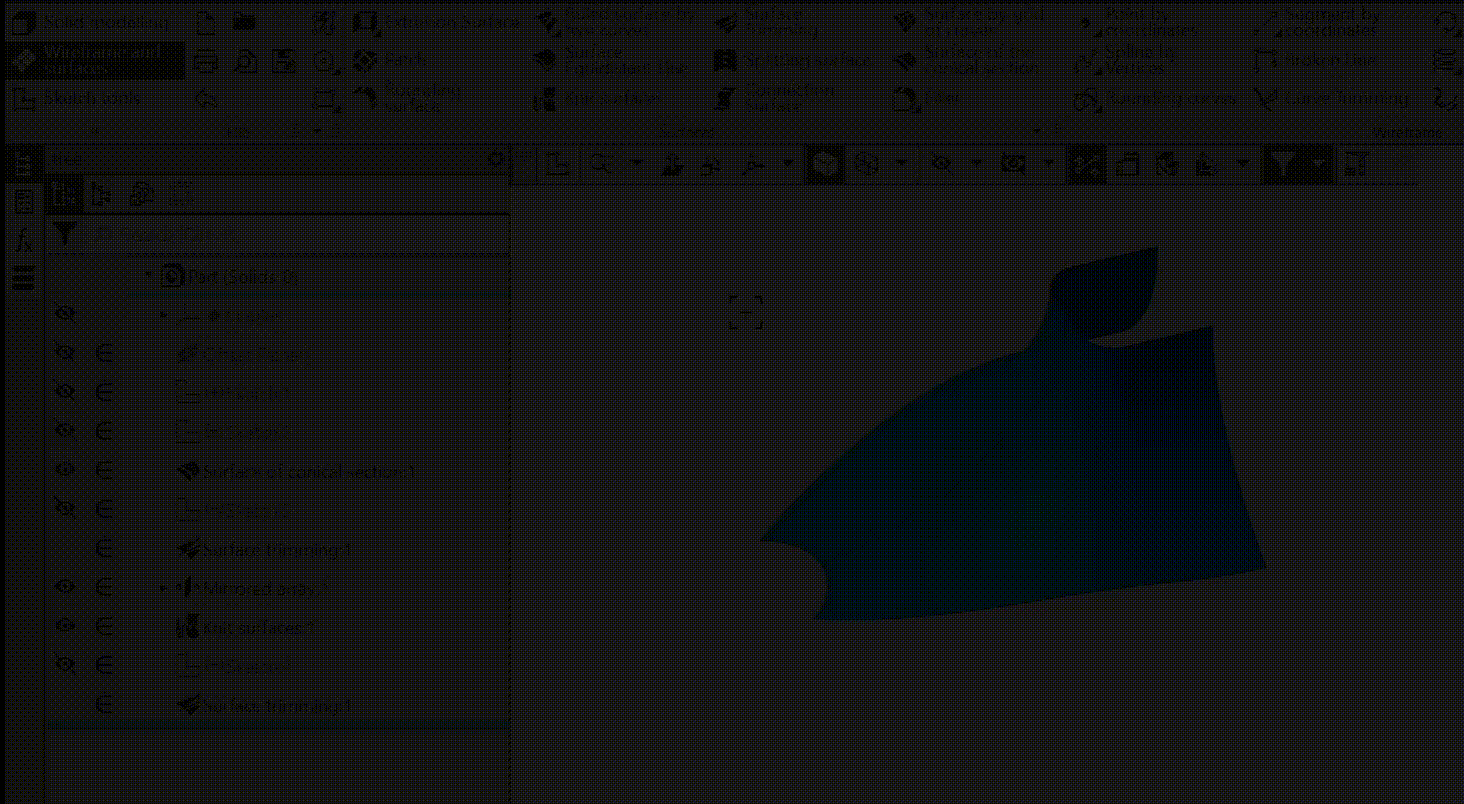Viewport: 1464px width, 804px height.
Task: Collapse the Part (Solids: 0) root node
Action: point(149,276)
